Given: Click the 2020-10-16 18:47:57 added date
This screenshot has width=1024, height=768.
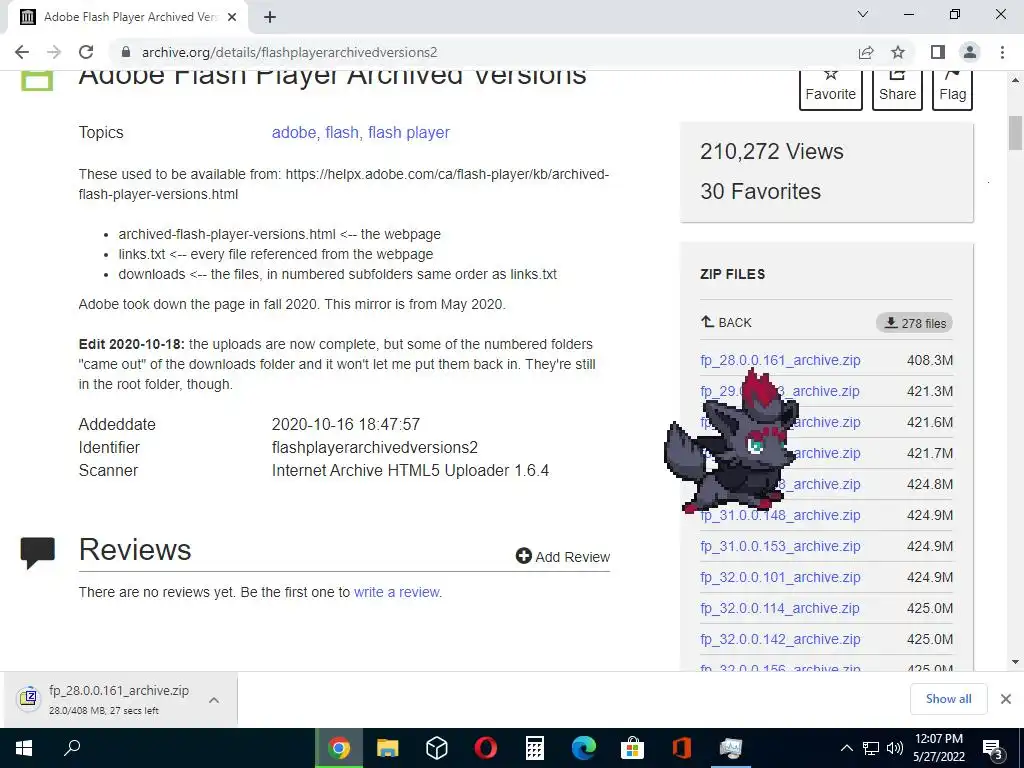Looking at the screenshot, I should pos(345,424).
